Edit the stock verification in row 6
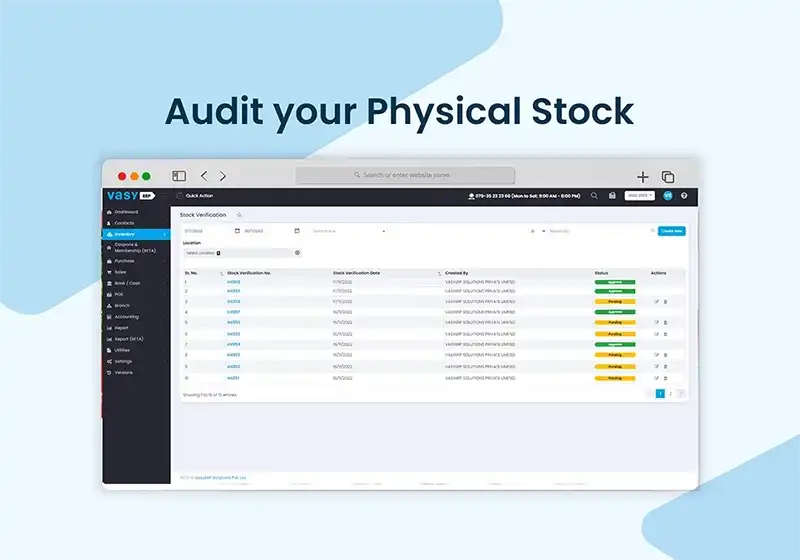Image resolution: width=800 pixels, height=560 pixels. click(657, 335)
